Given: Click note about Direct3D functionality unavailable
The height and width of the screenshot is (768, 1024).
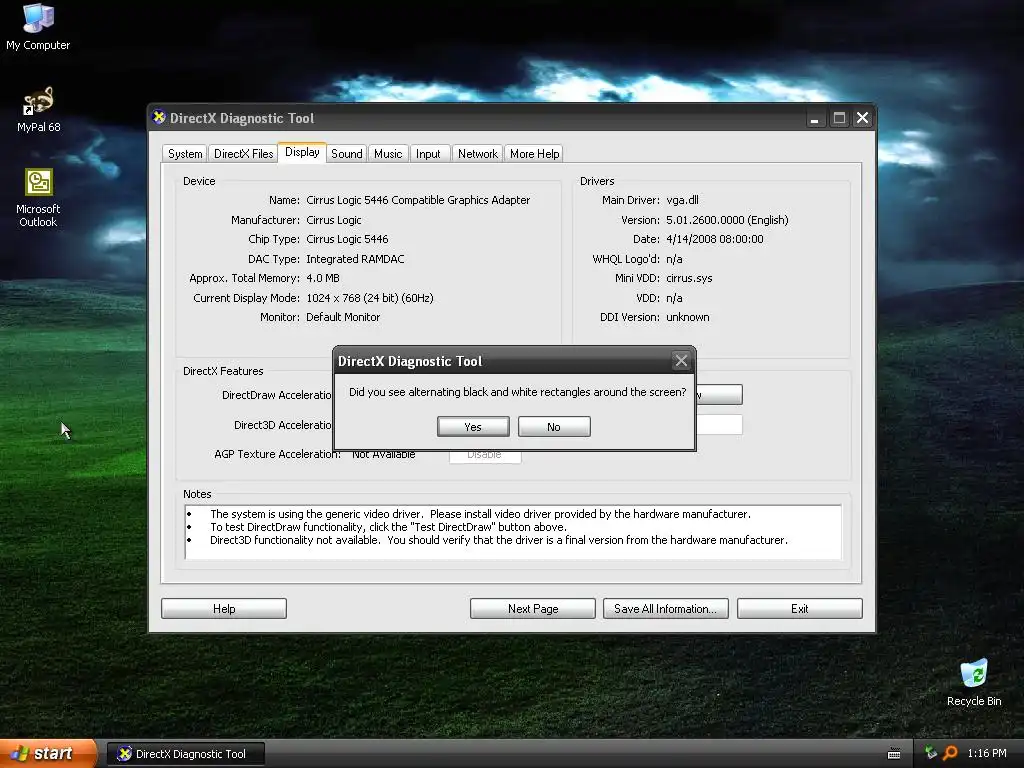Looking at the screenshot, I should tap(499, 540).
